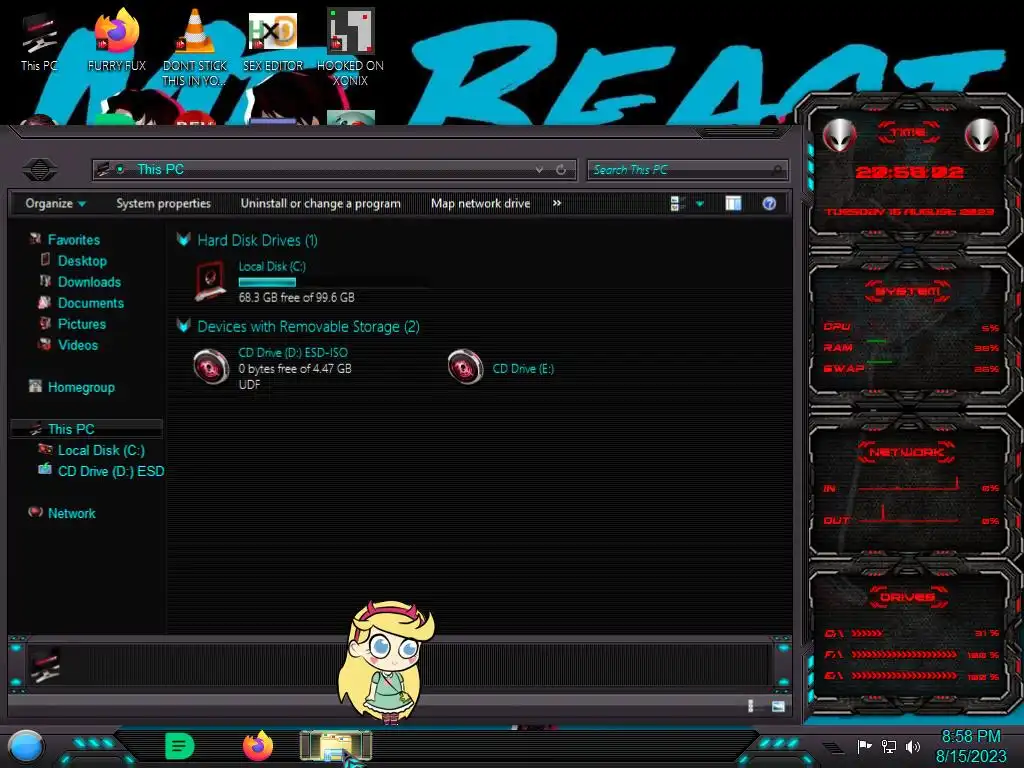Click the volume speaker tray icon
Screen dimensions: 1024x768
(912, 746)
